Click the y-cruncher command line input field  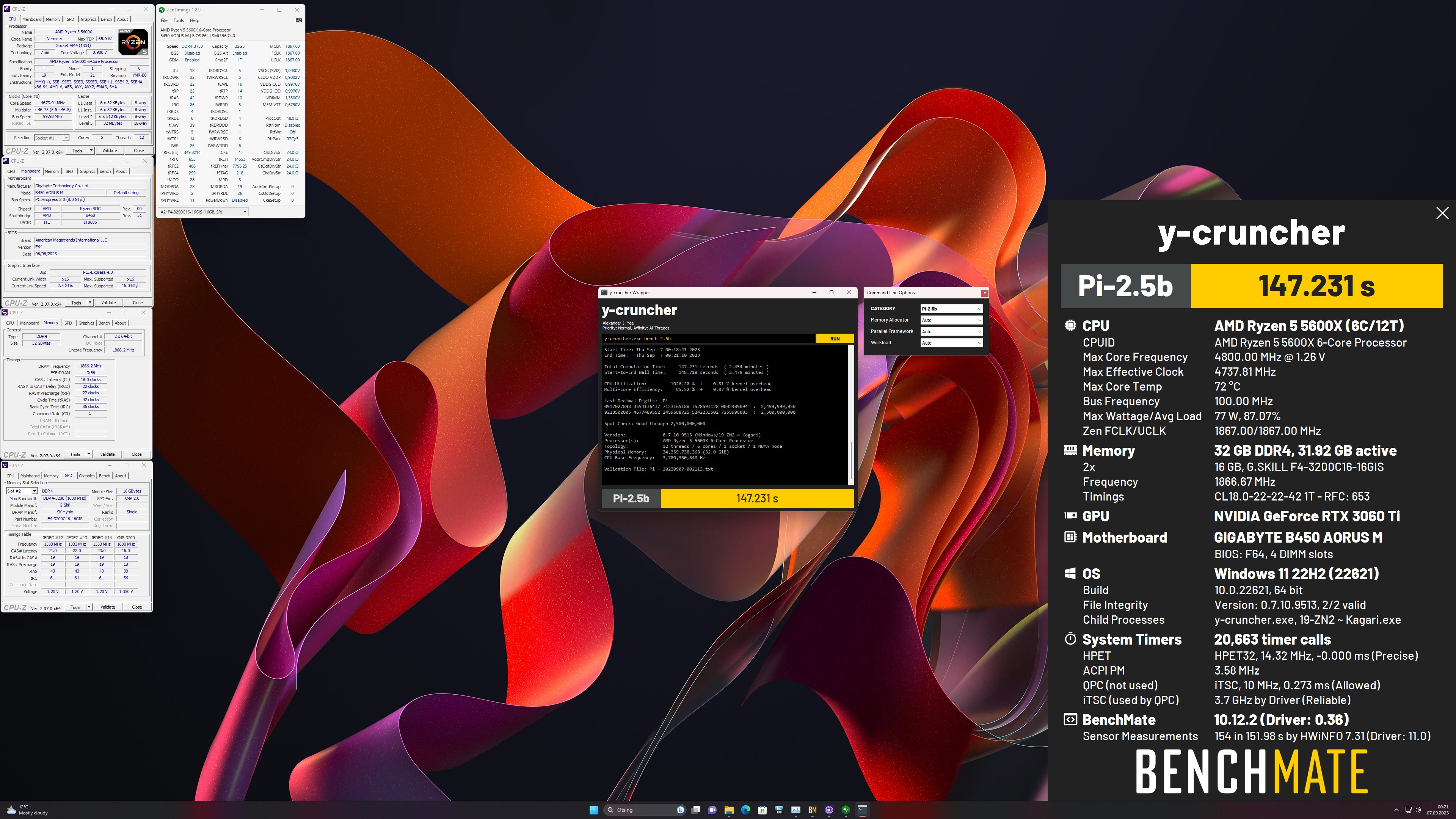click(708, 339)
